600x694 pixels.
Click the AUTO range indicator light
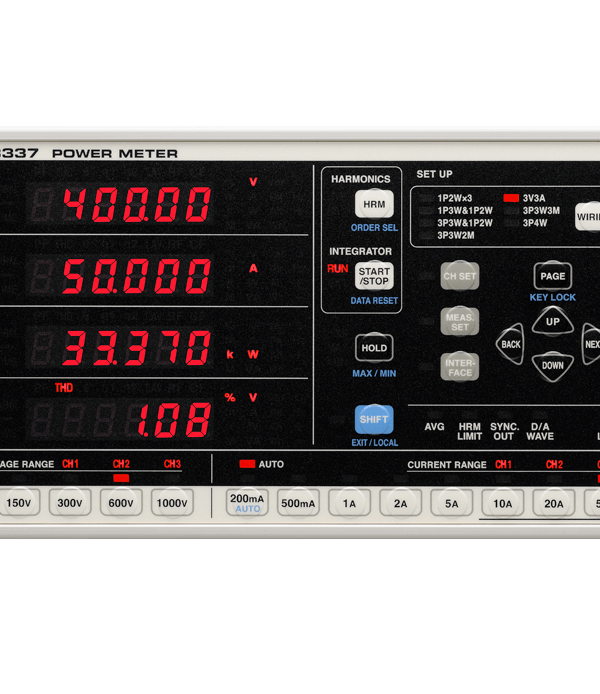click(x=247, y=464)
